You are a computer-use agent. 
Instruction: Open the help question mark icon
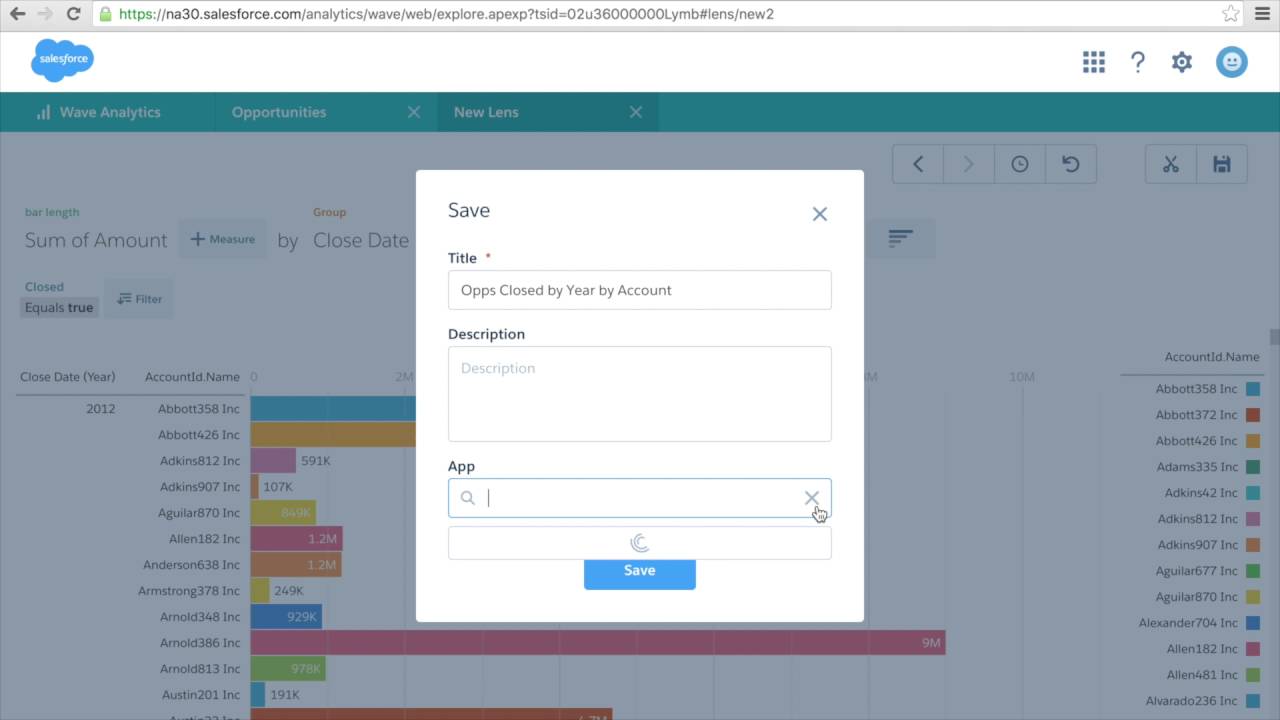click(x=1138, y=62)
